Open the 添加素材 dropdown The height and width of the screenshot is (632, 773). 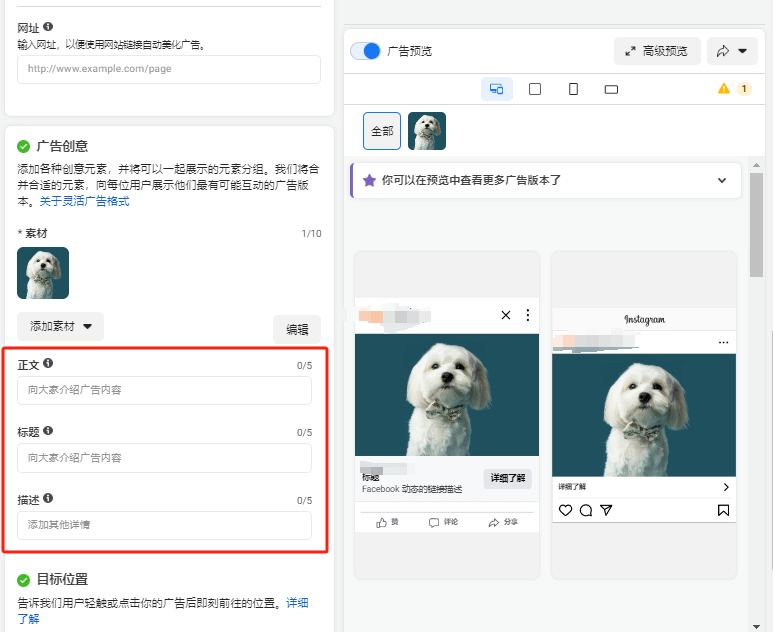pos(60,326)
